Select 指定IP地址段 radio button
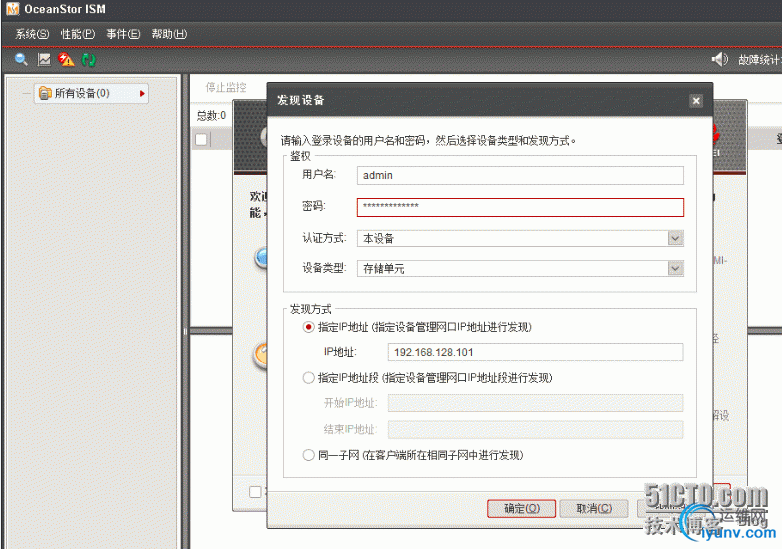 tap(308, 377)
